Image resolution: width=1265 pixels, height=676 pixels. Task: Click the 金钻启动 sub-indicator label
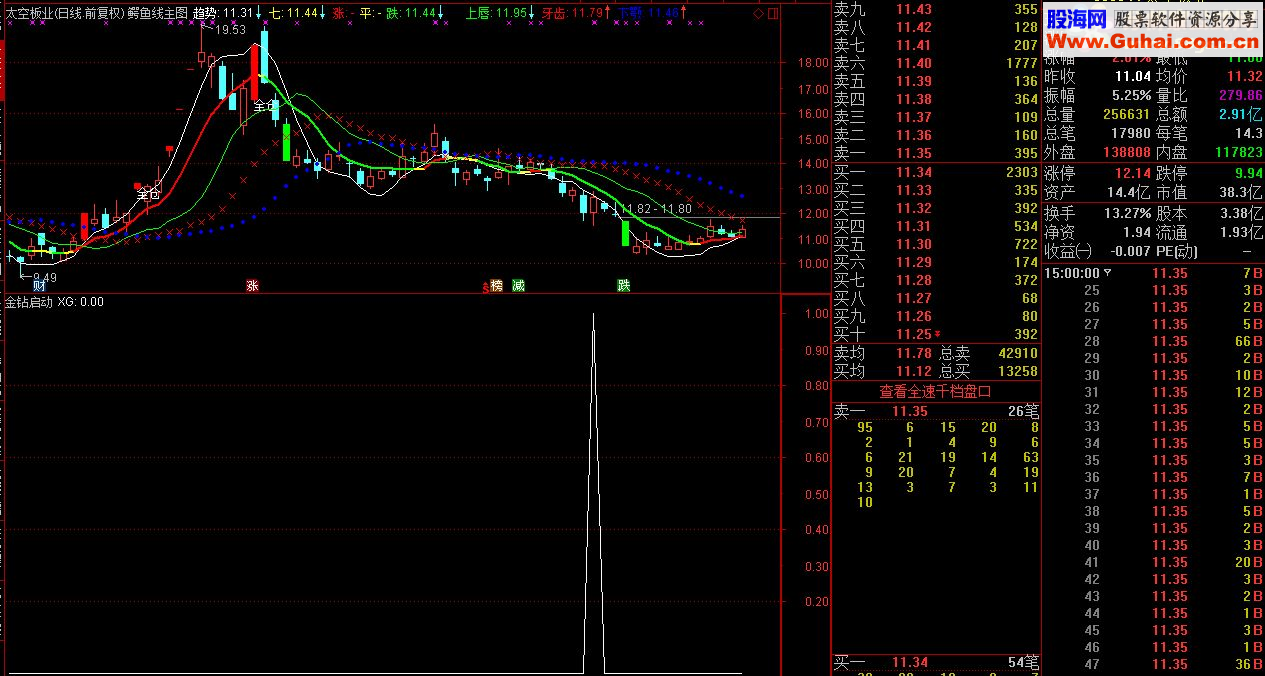point(29,301)
